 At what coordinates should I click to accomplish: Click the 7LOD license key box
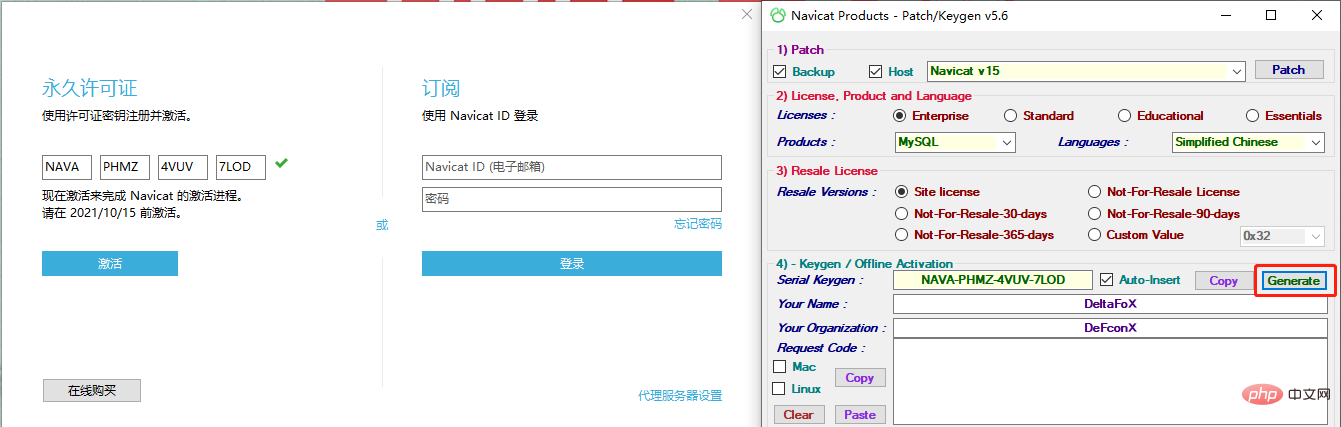point(241,167)
